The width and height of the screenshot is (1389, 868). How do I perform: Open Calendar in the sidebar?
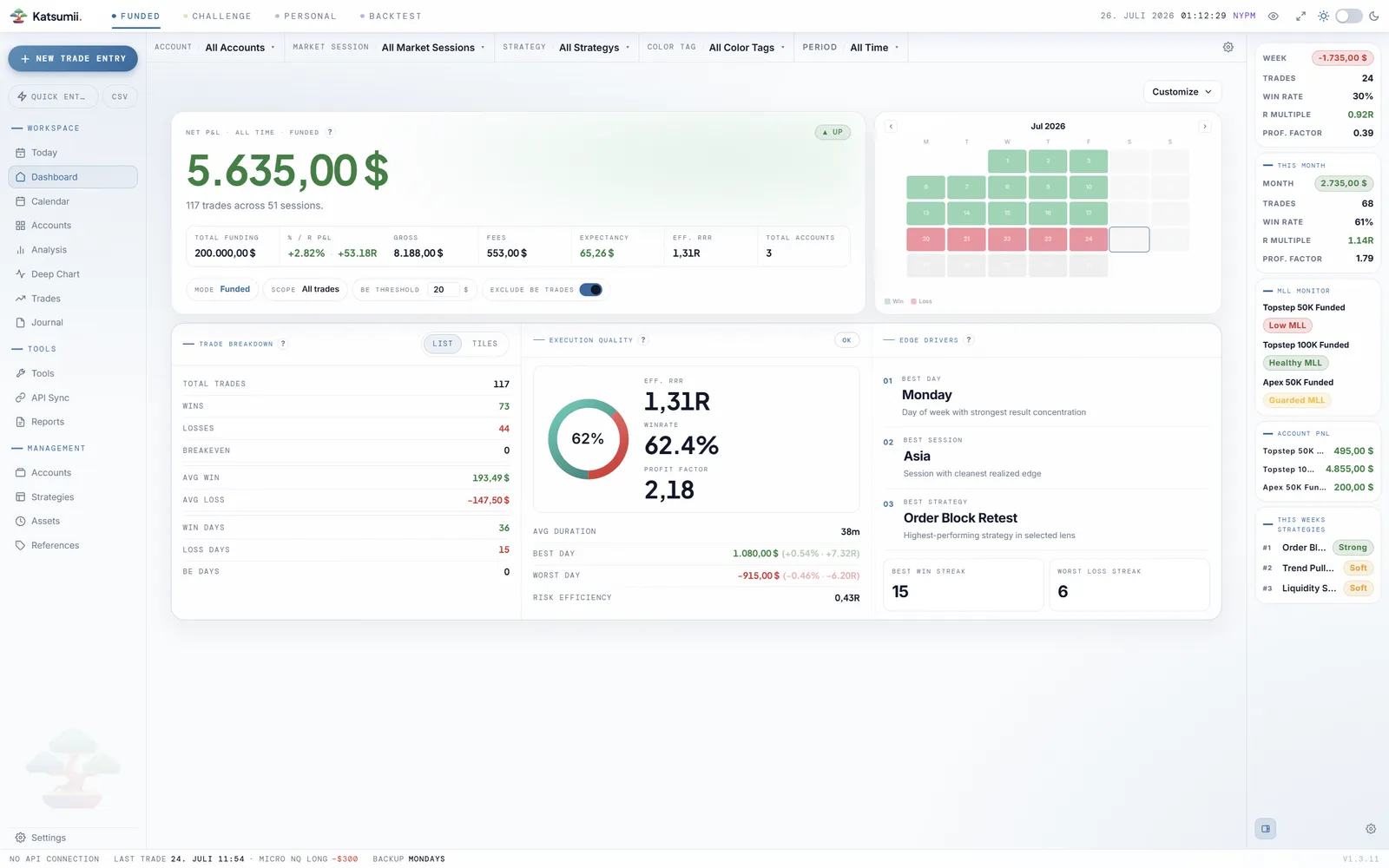[73, 201]
